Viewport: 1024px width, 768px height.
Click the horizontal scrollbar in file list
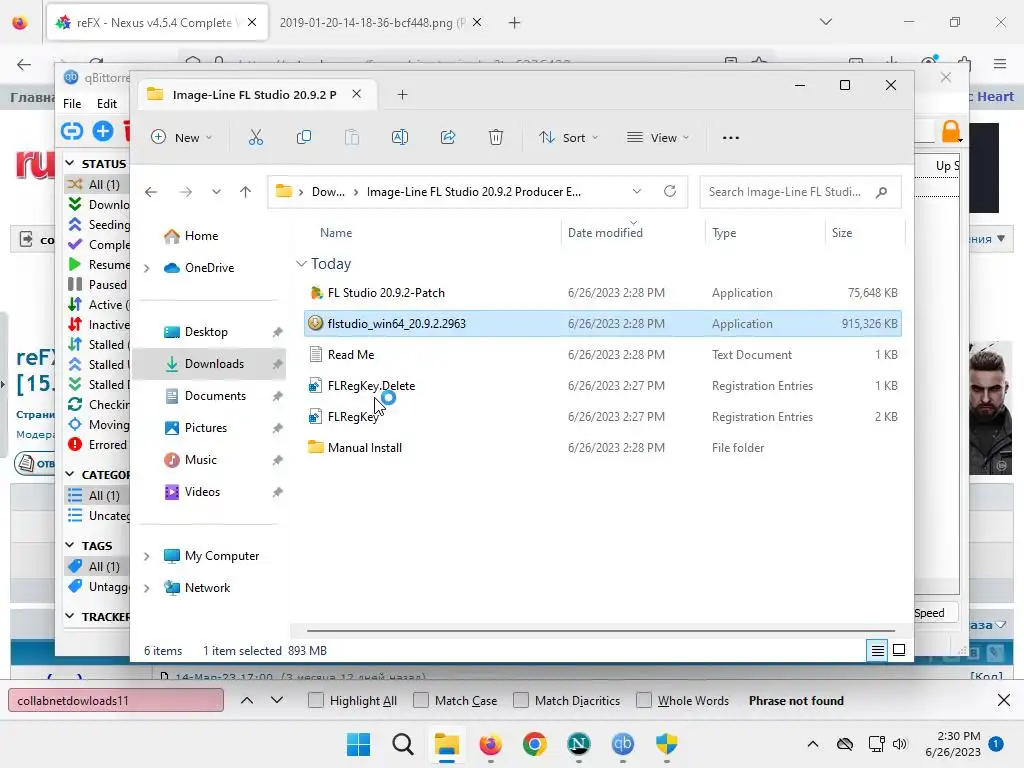(600, 631)
